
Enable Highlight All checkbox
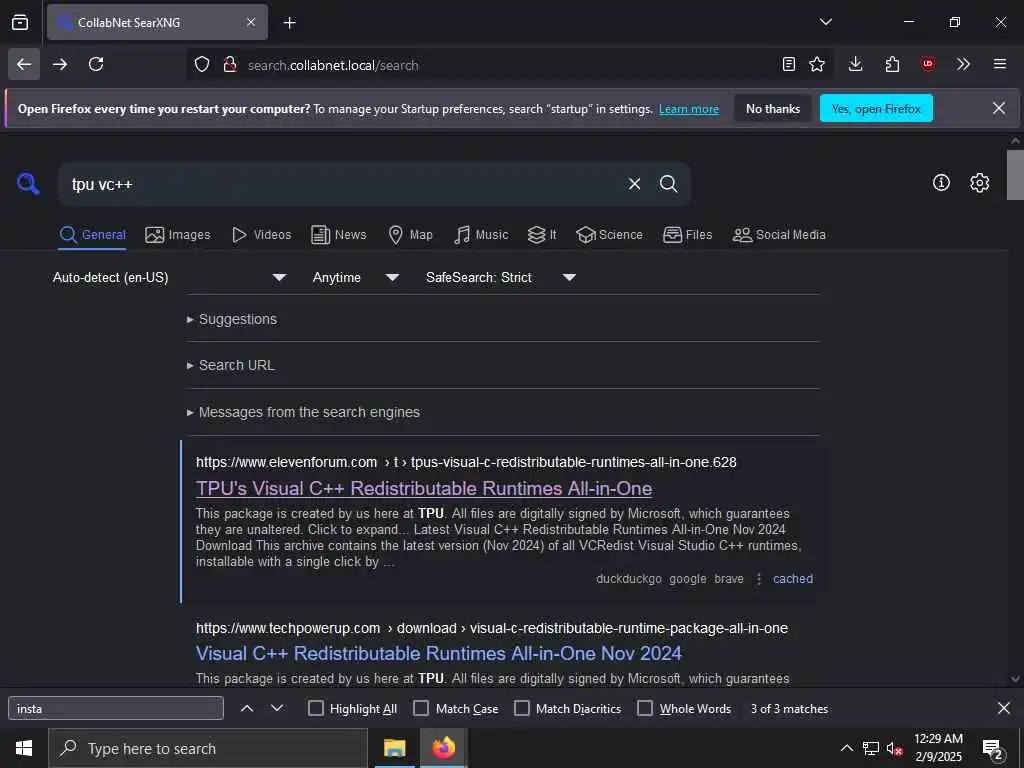pos(315,709)
